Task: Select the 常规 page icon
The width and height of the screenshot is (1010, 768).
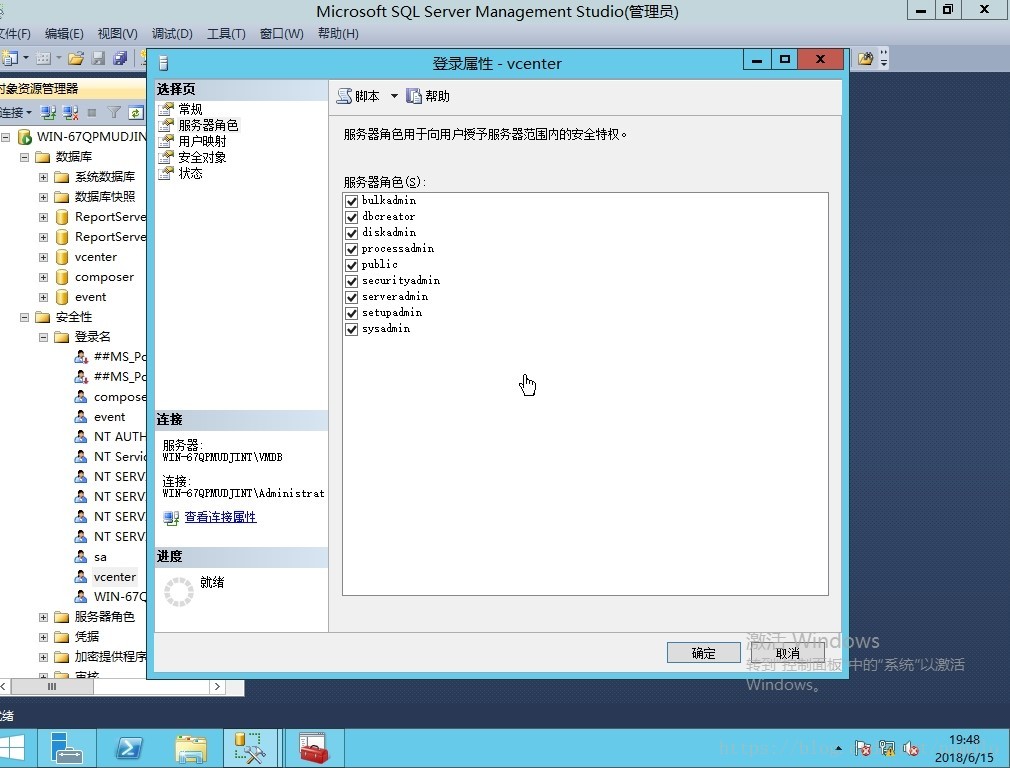Action: pos(166,109)
